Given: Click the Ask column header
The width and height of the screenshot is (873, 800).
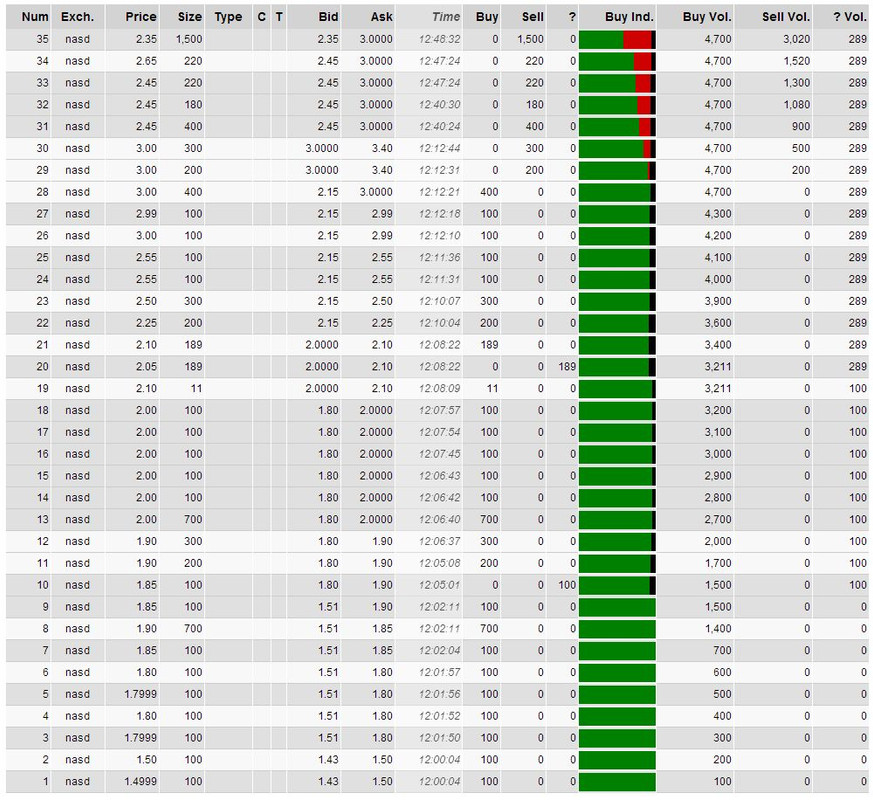Looking at the screenshot, I should pos(381,17).
